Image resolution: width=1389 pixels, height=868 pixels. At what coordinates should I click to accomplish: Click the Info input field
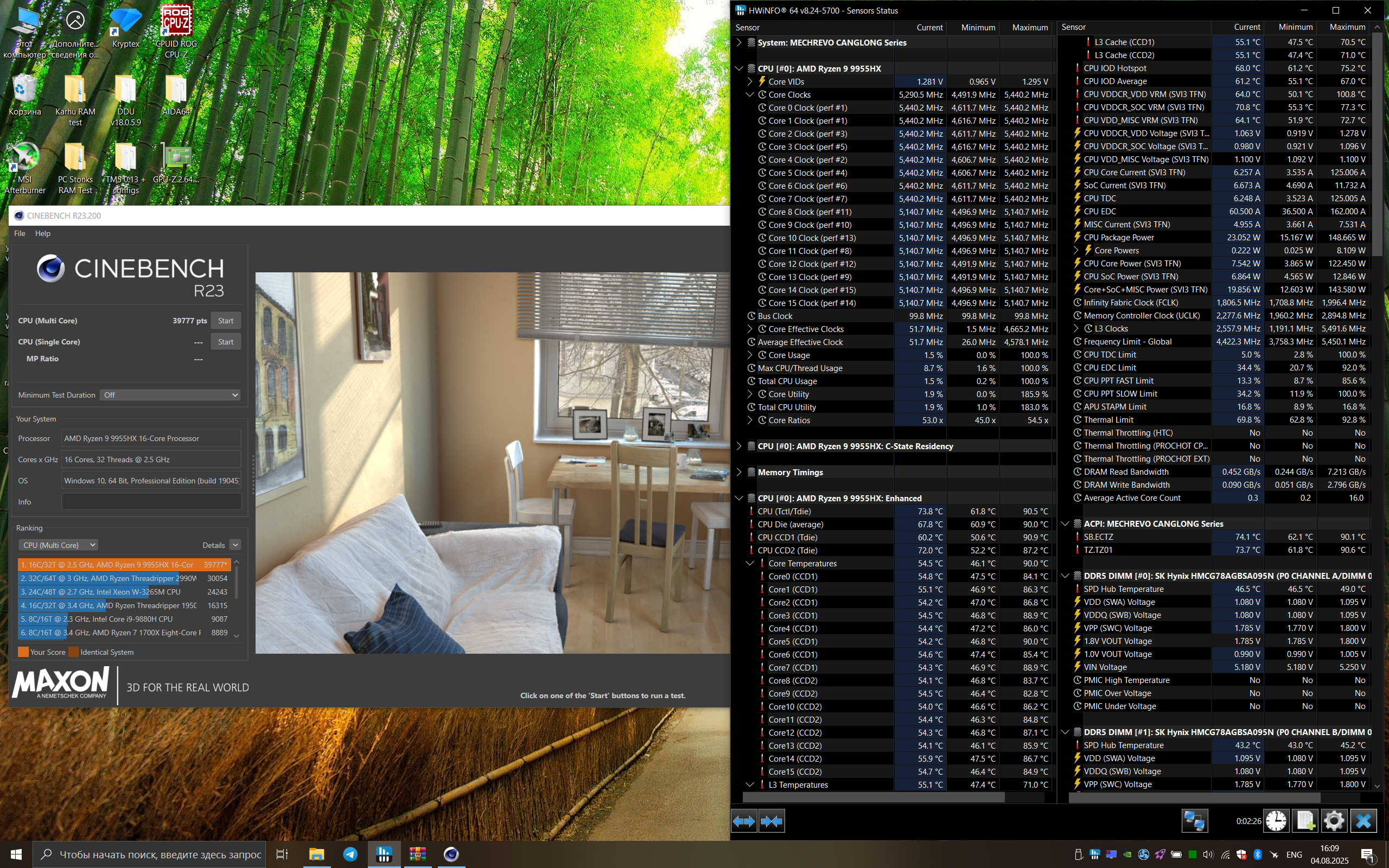point(151,502)
